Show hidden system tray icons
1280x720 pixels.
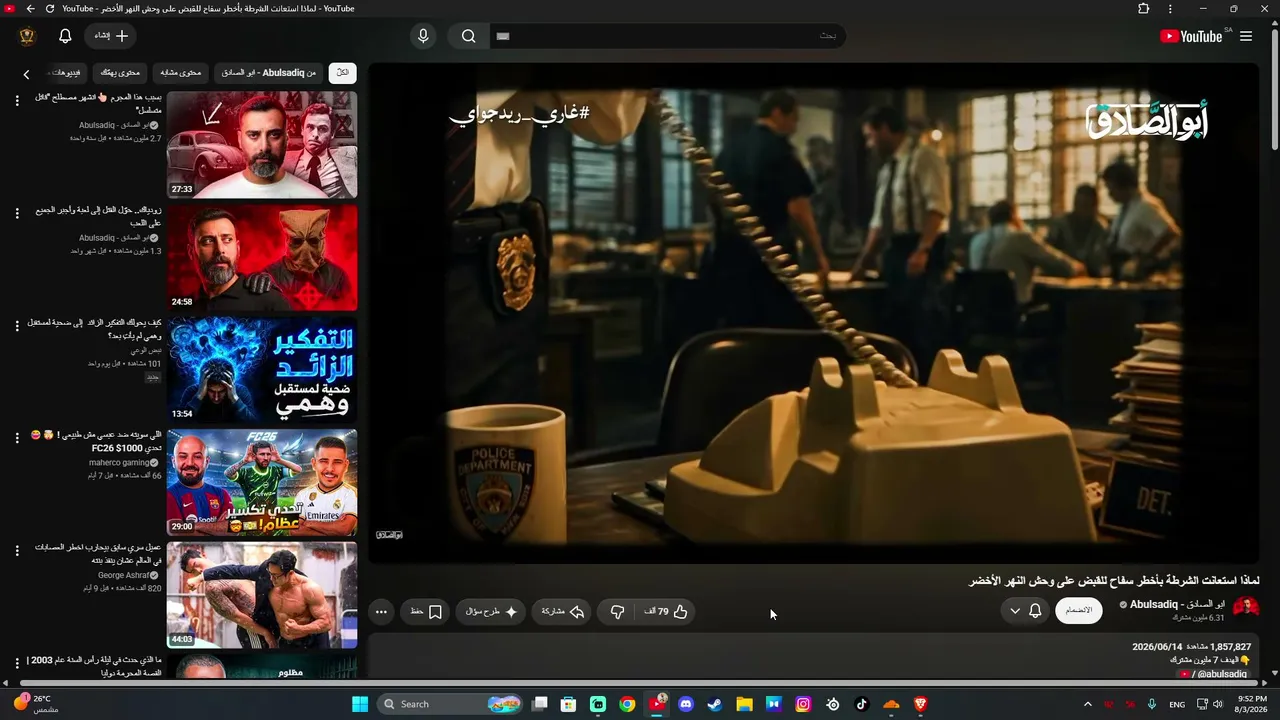(x=1087, y=704)
